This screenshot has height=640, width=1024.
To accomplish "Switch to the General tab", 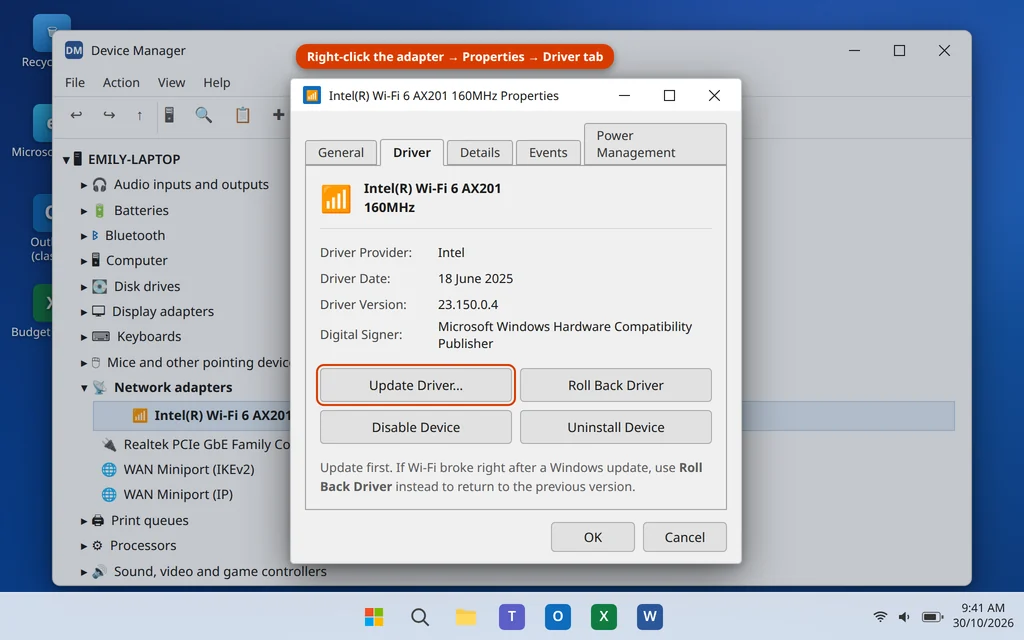I will [x=341, y=152].
